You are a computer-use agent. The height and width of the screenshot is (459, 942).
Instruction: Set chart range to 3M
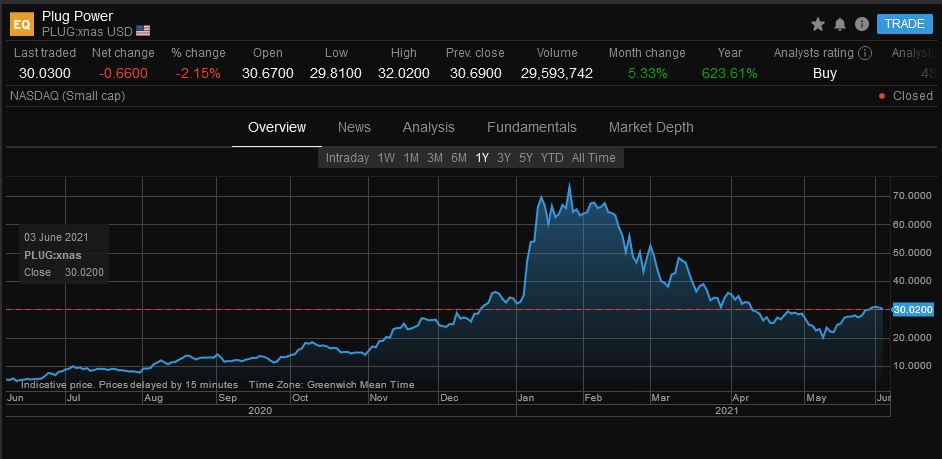click(x=435, y=158)
